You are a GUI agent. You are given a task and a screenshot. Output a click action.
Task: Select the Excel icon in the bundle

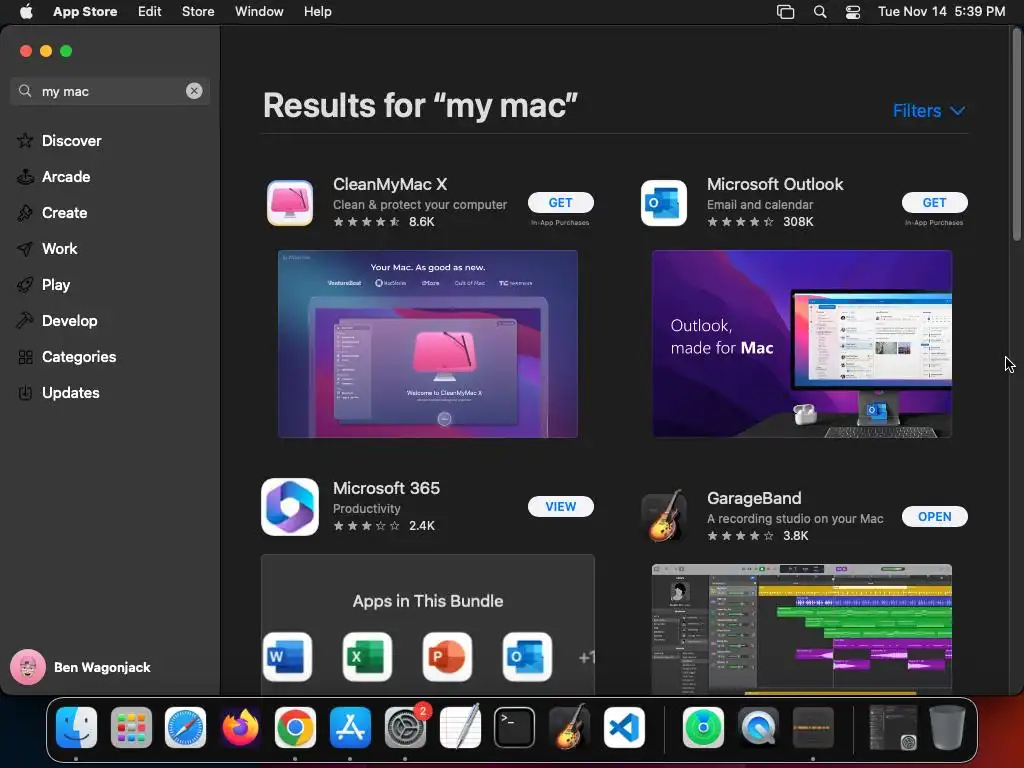click(x=367, y=656)
